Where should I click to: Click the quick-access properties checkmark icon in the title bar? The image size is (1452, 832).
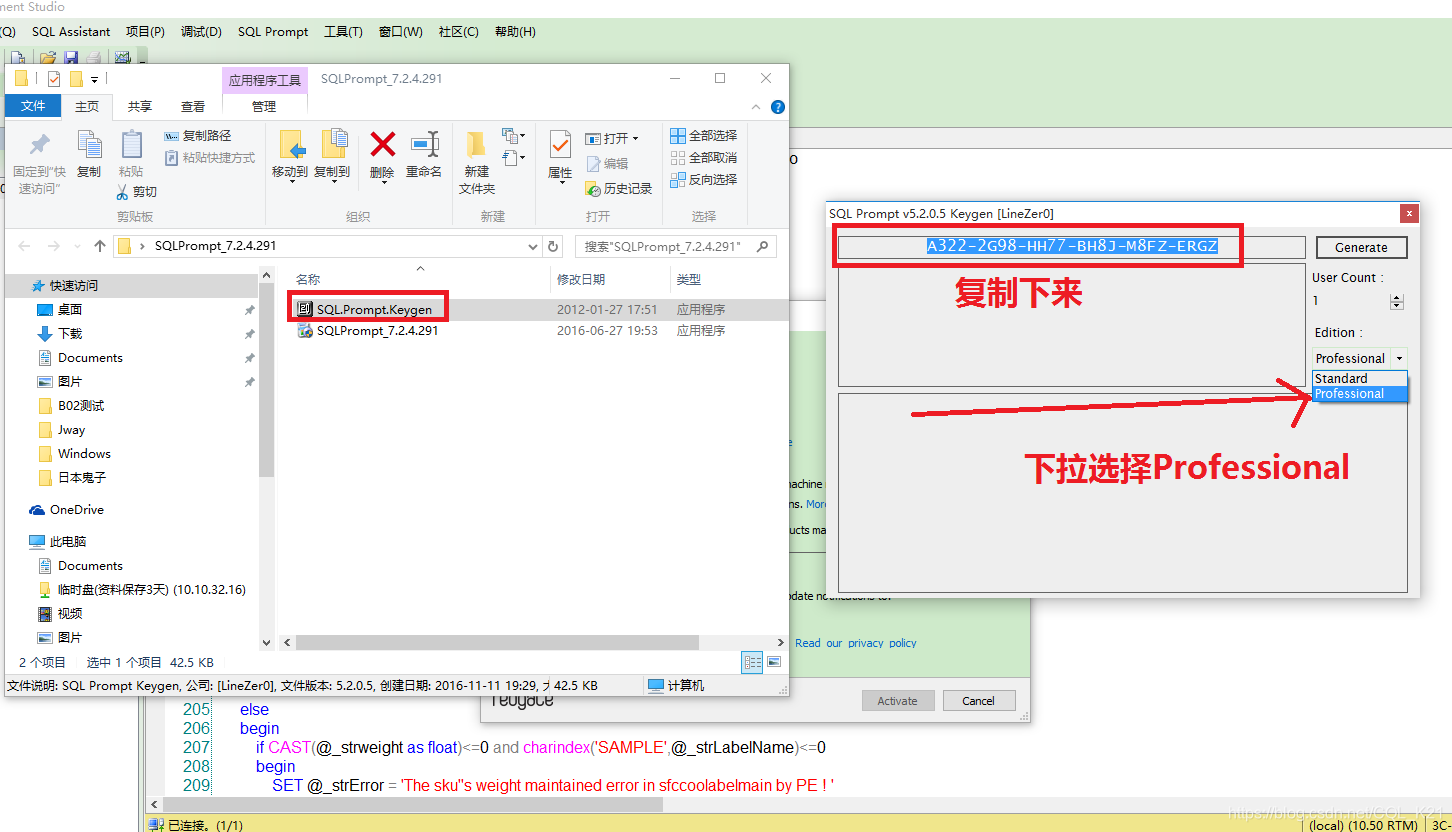[x=54, y=79]
